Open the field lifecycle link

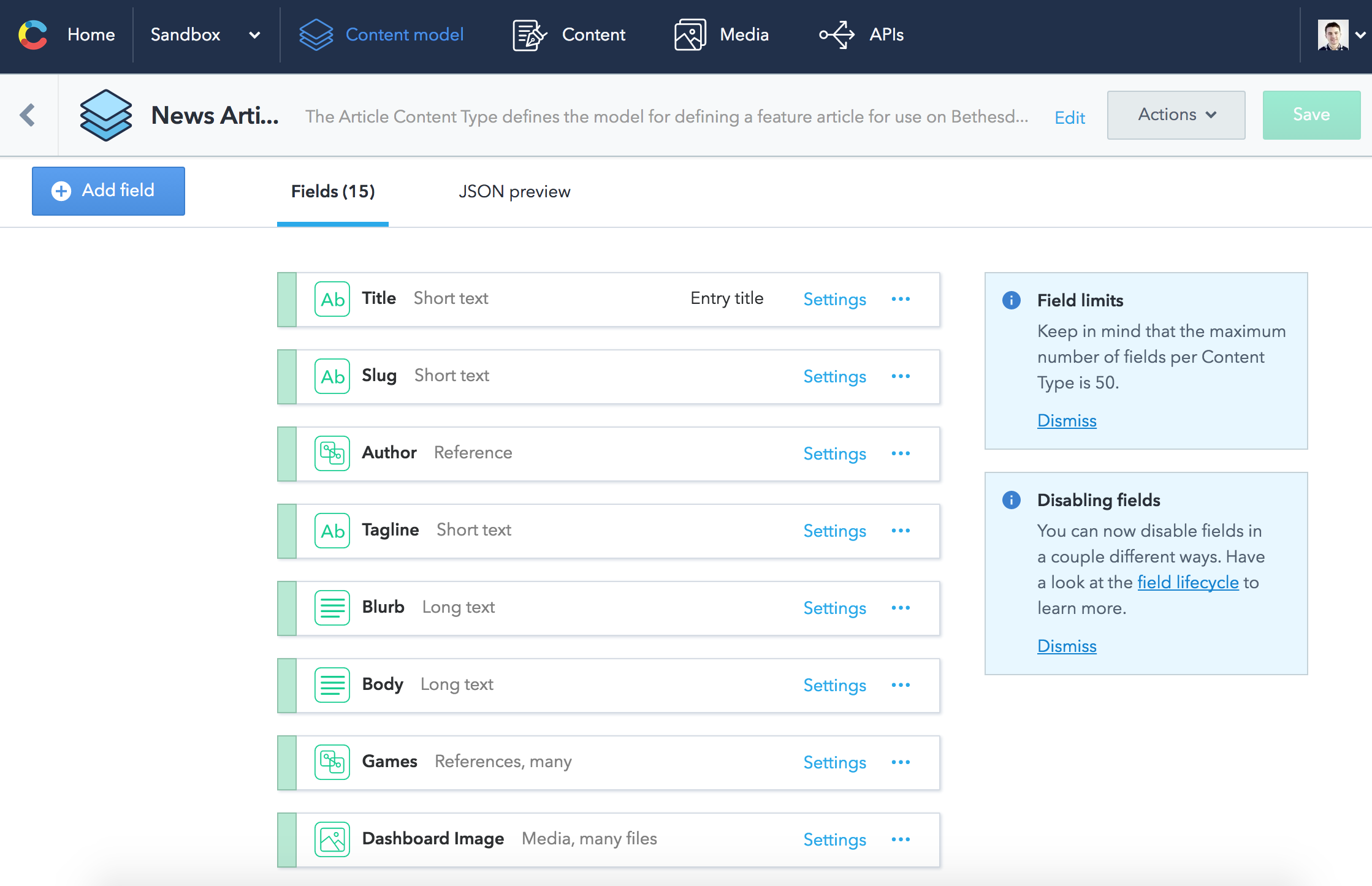(1188, 582)
